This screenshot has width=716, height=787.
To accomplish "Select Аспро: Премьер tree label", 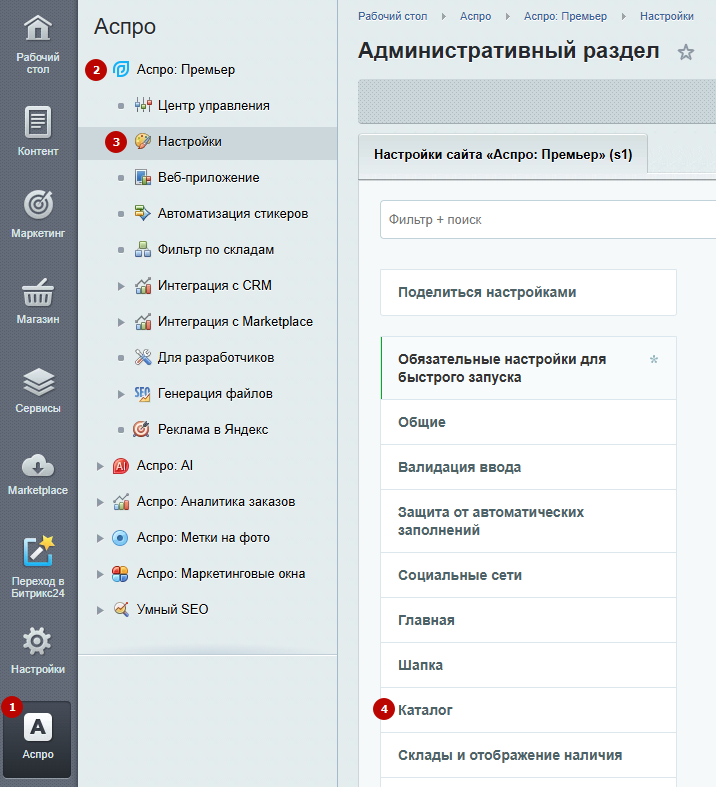I will pyautogui.click(x=186, y=70).
